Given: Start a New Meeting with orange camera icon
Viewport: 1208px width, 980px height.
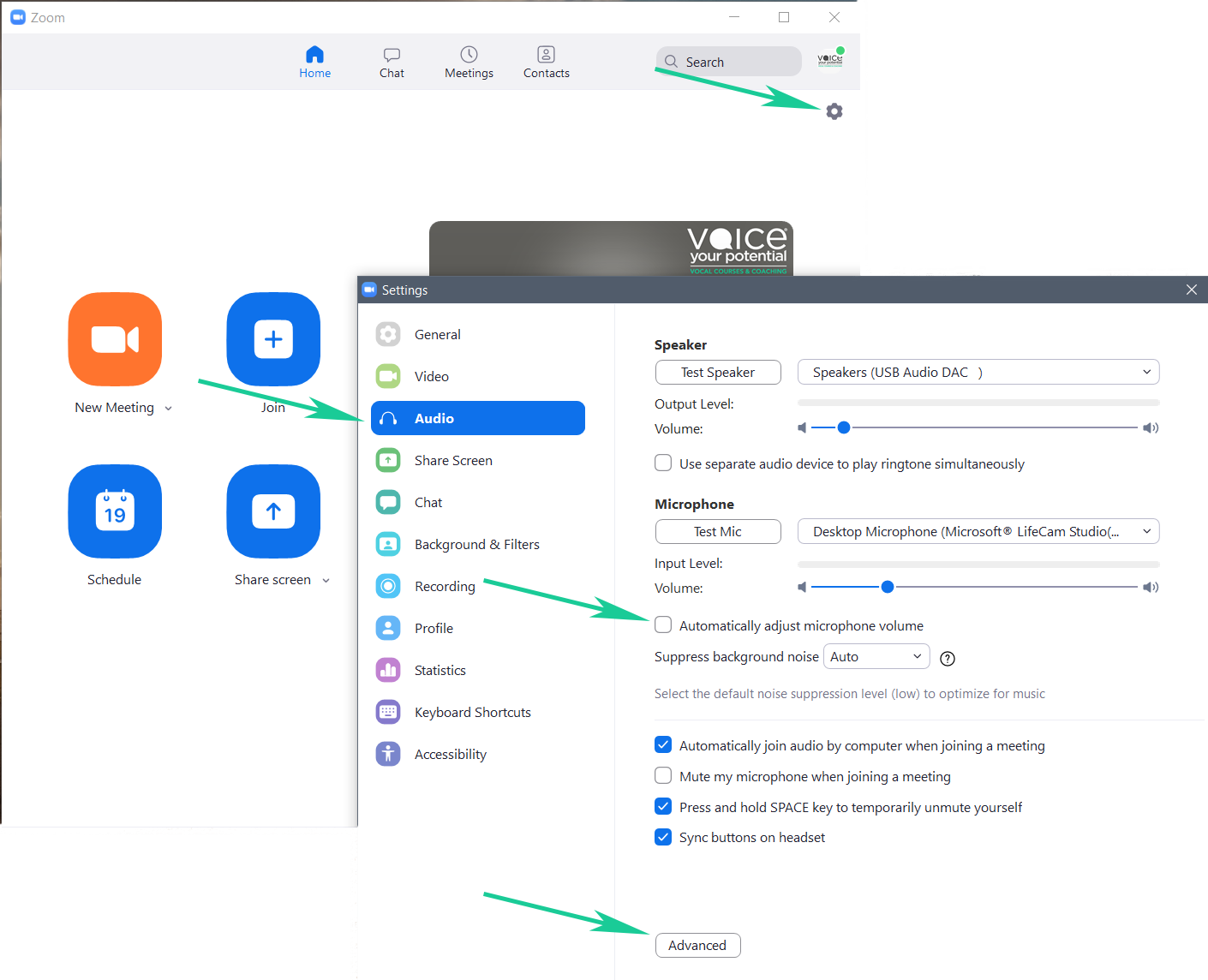Looking at the screenshot, I should (x=115, y=339).
